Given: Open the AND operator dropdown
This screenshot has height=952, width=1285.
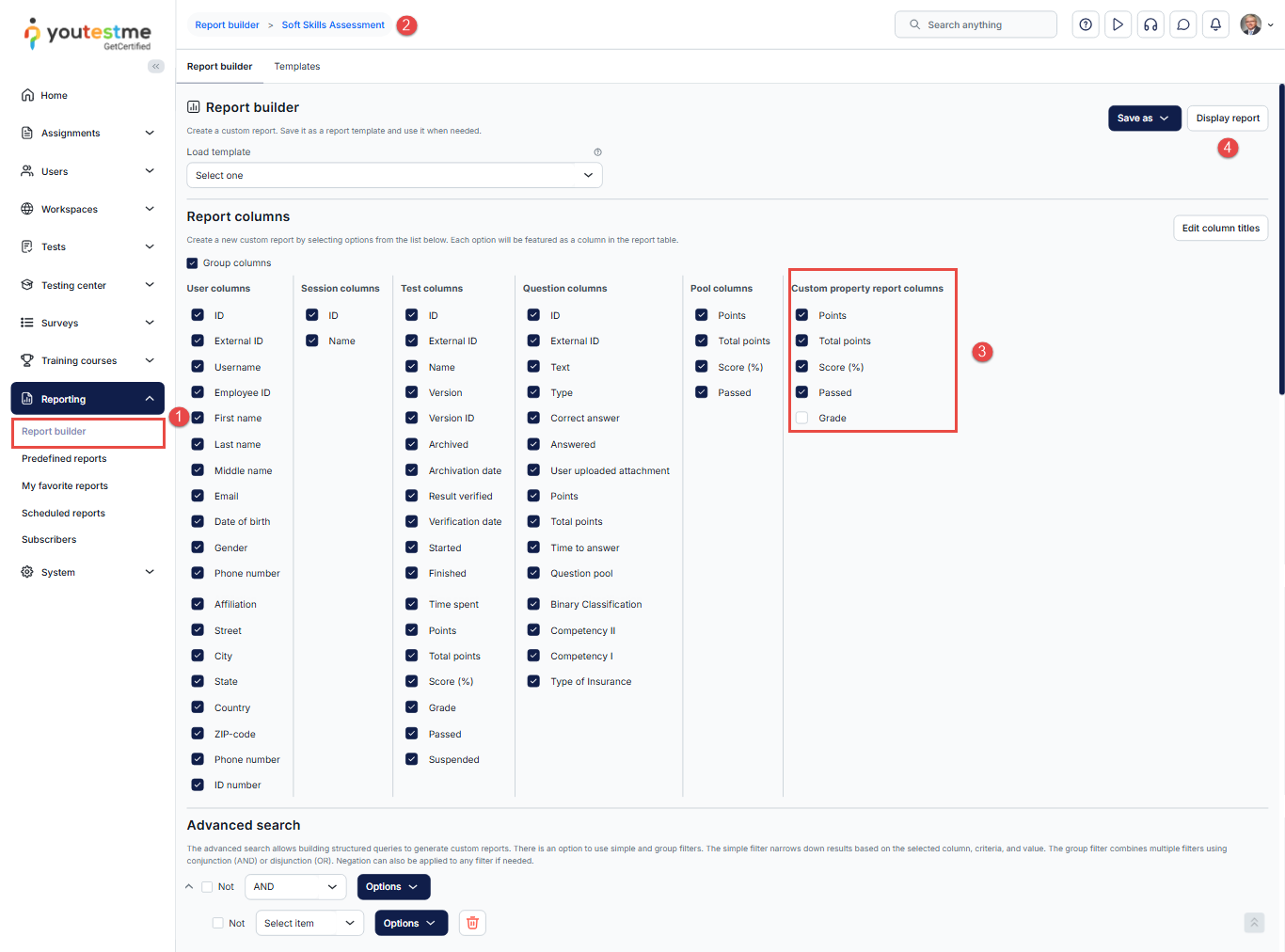Looking at the screenshot, I should point(295,887).
